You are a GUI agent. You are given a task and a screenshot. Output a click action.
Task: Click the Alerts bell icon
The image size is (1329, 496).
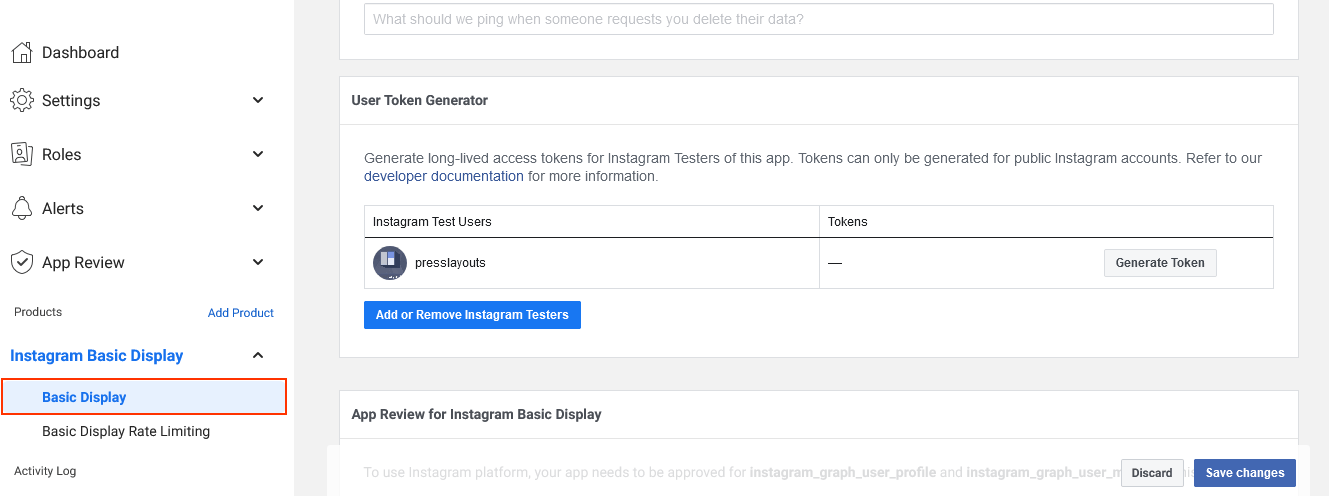tap(22, 208)
